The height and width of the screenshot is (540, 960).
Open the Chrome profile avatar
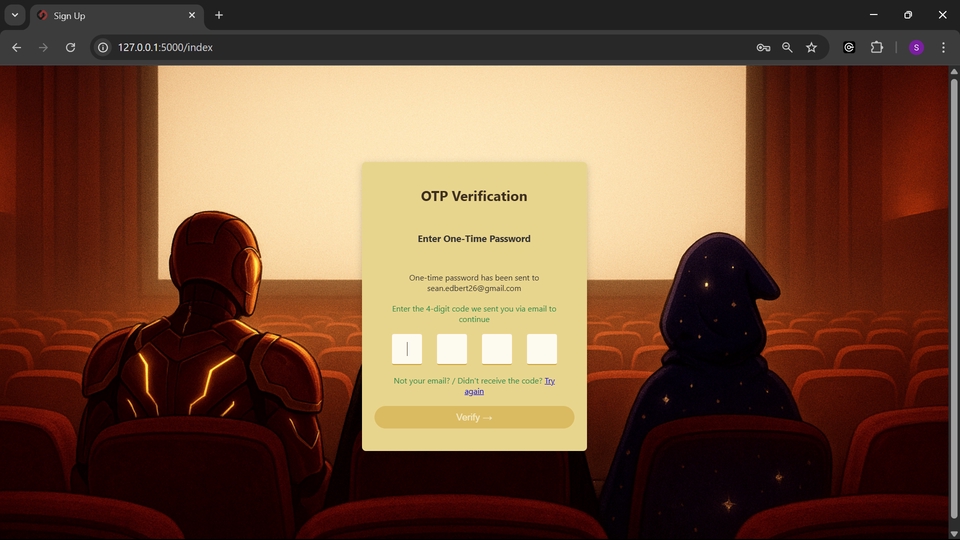pyautogui.click(x=916, y=47)
